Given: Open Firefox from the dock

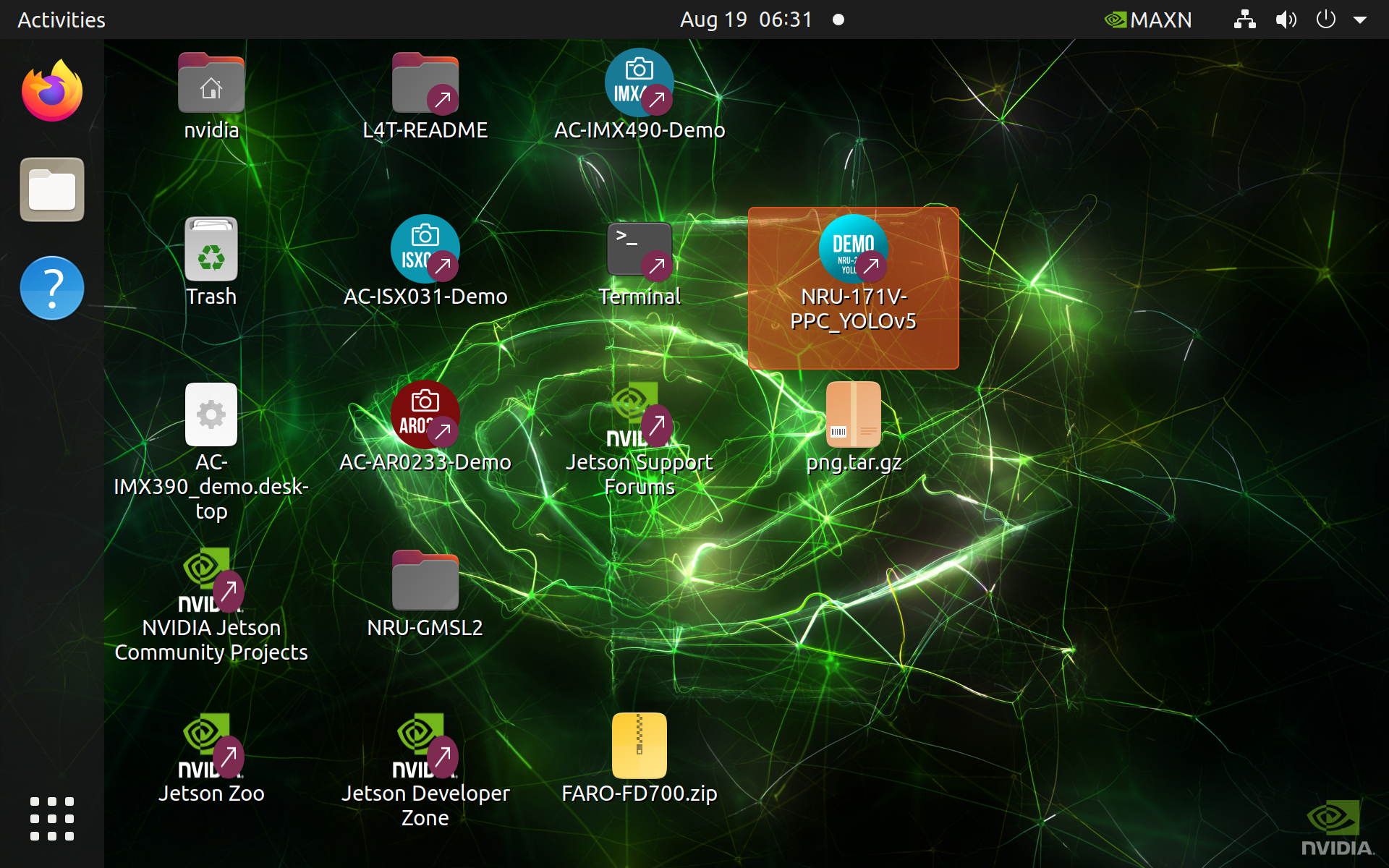Looking at the screenshot, I should [x=52, y=92].
